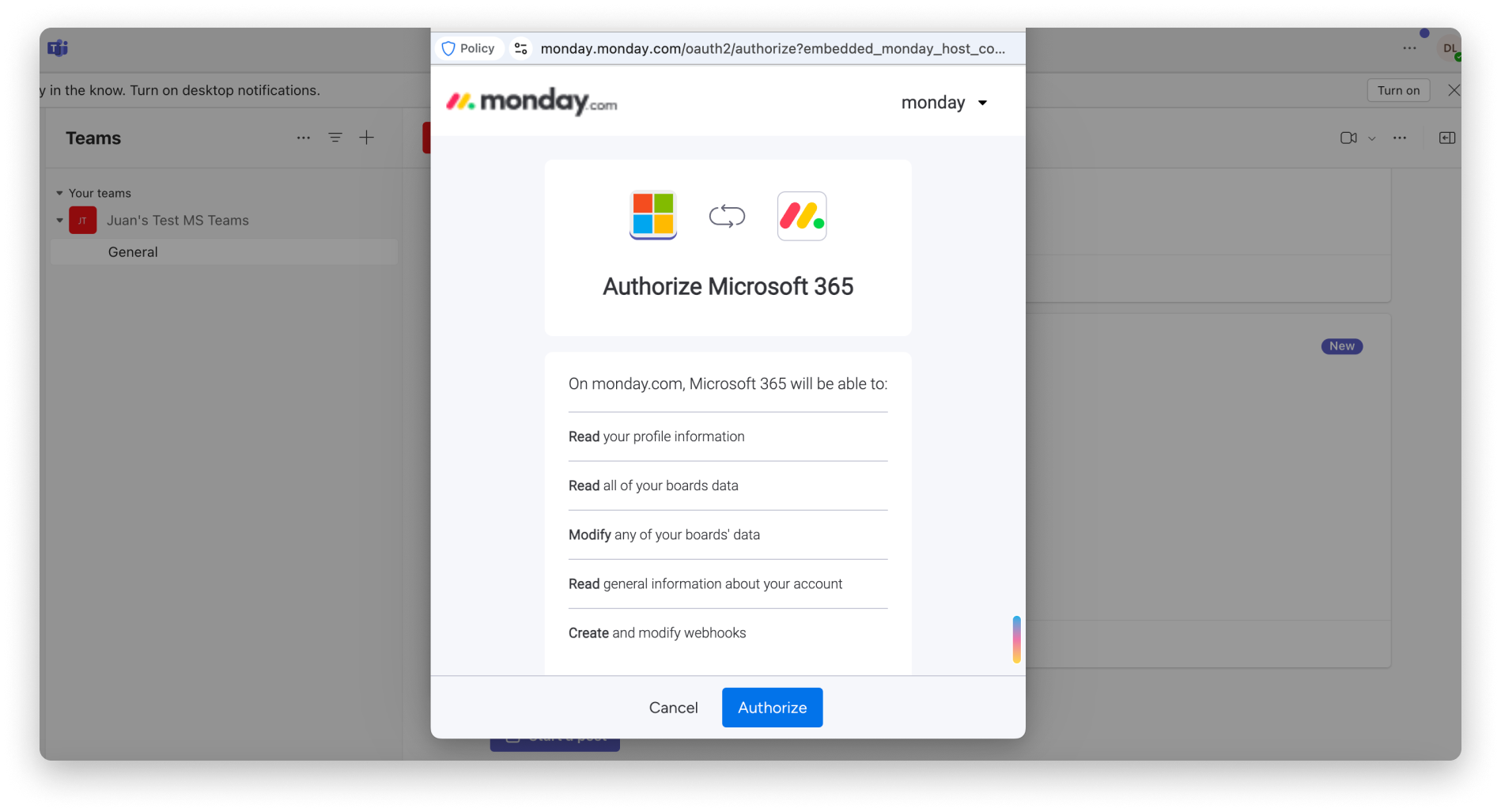The image size is (1501, 812).
Task: Click the monday app logo tile
Action: [802, 216]
